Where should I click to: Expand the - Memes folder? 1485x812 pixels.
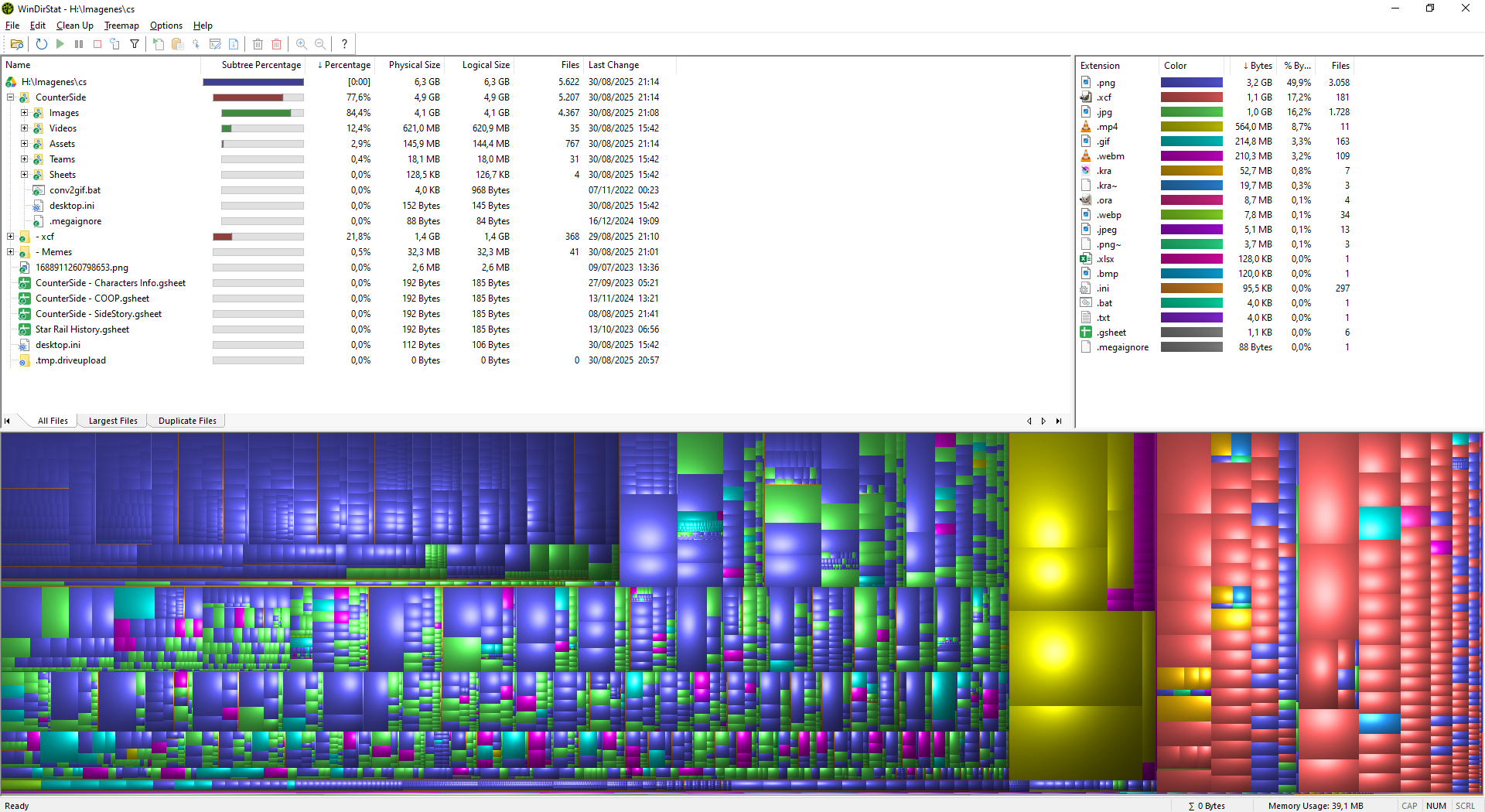pos(11,252)
